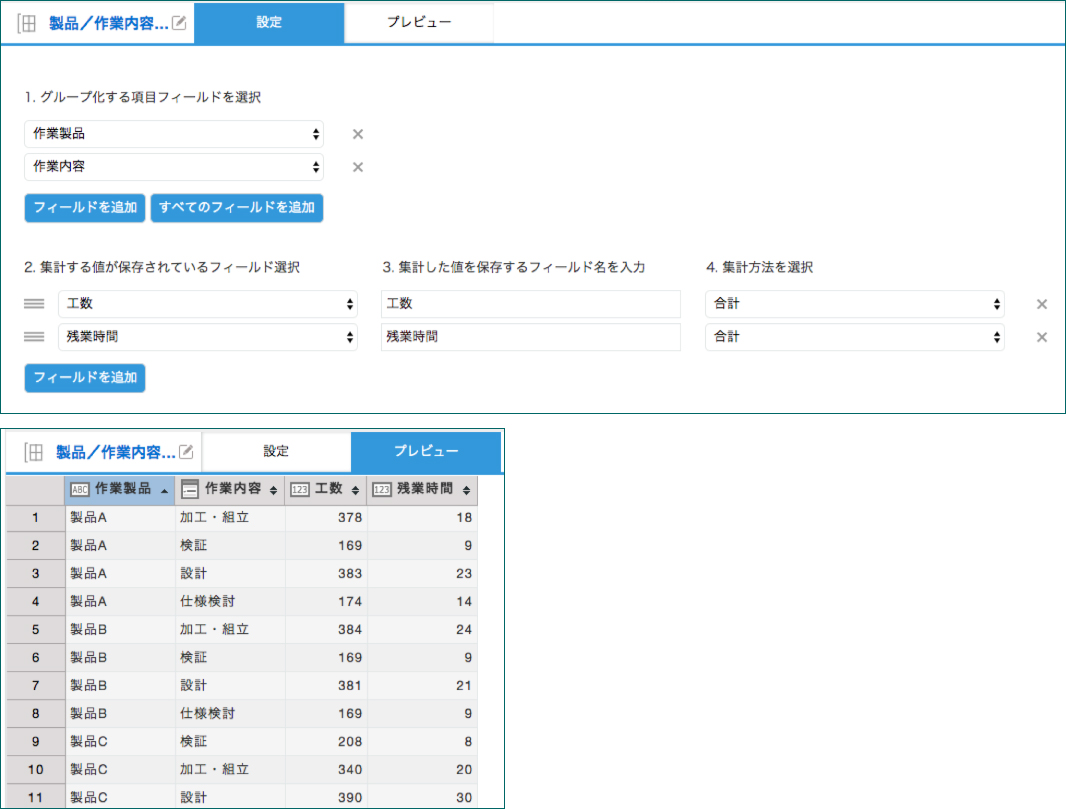Image resolution: width=1066 pixels, height=809 pixels.
Task: Click the 検証 cell in row 2
Action: pos(230,546)
